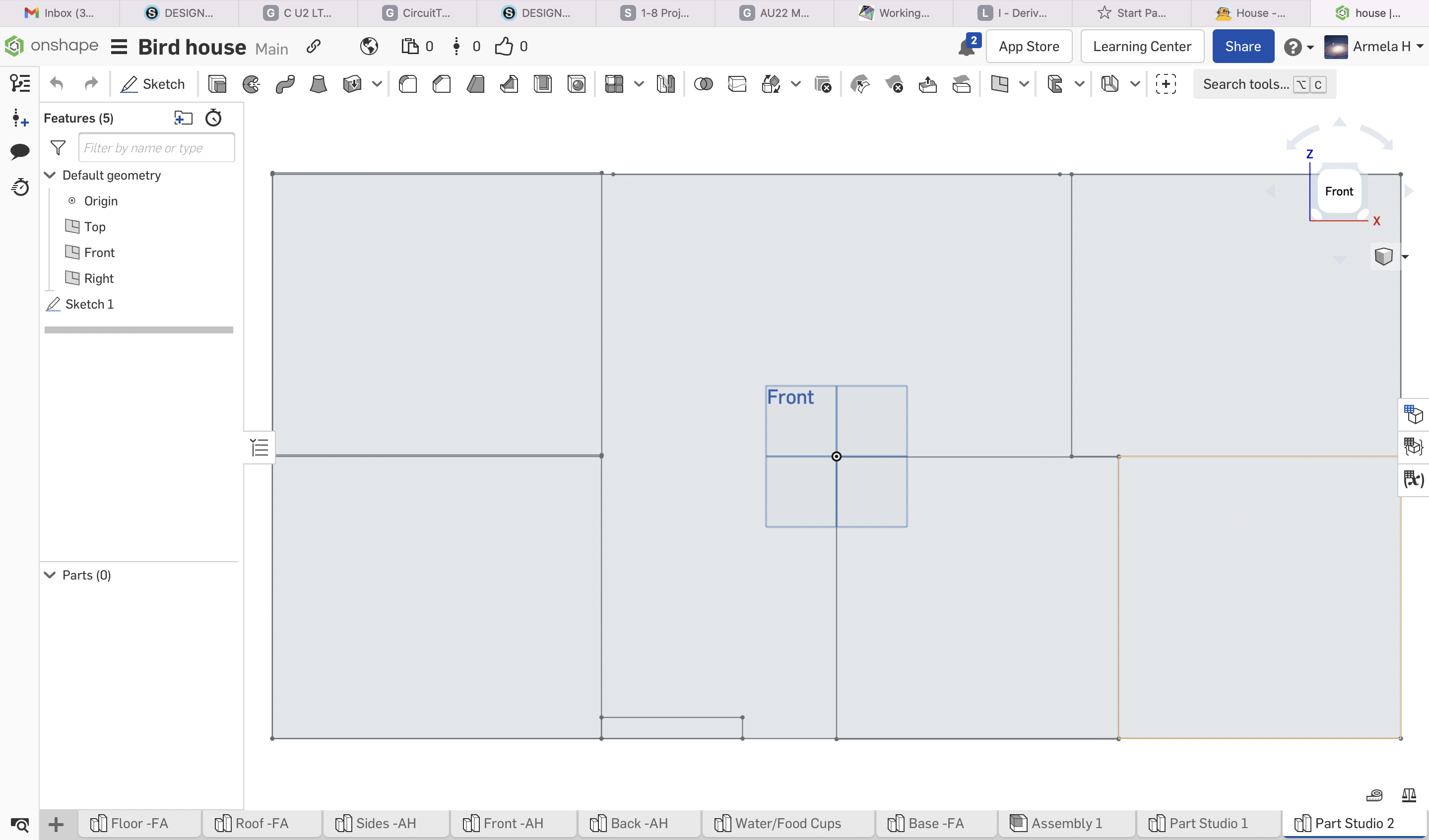
Task: Open the comments panel in left sidebar
Action: pyautogui.click(x=20, y=150)
